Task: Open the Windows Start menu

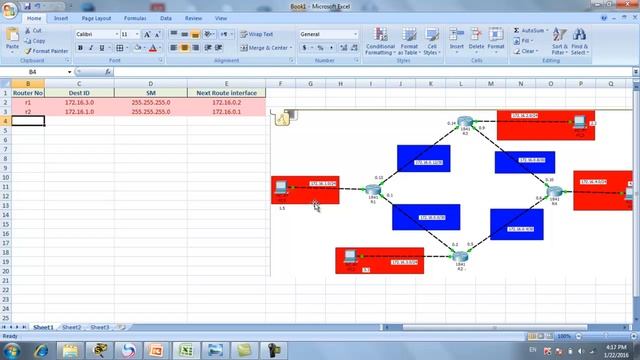Action: point(12,351)
